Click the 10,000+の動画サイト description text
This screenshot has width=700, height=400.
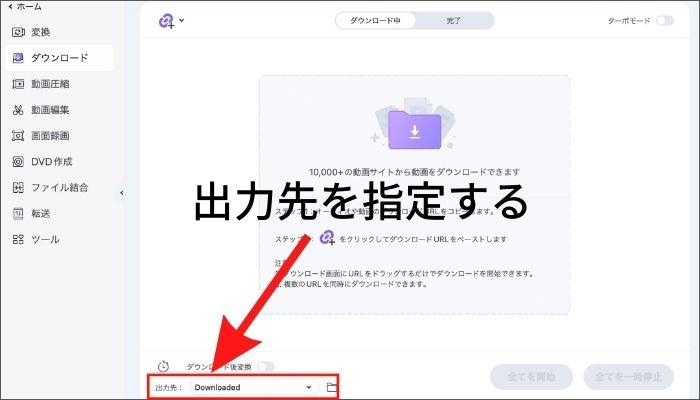tap(414, 172)
